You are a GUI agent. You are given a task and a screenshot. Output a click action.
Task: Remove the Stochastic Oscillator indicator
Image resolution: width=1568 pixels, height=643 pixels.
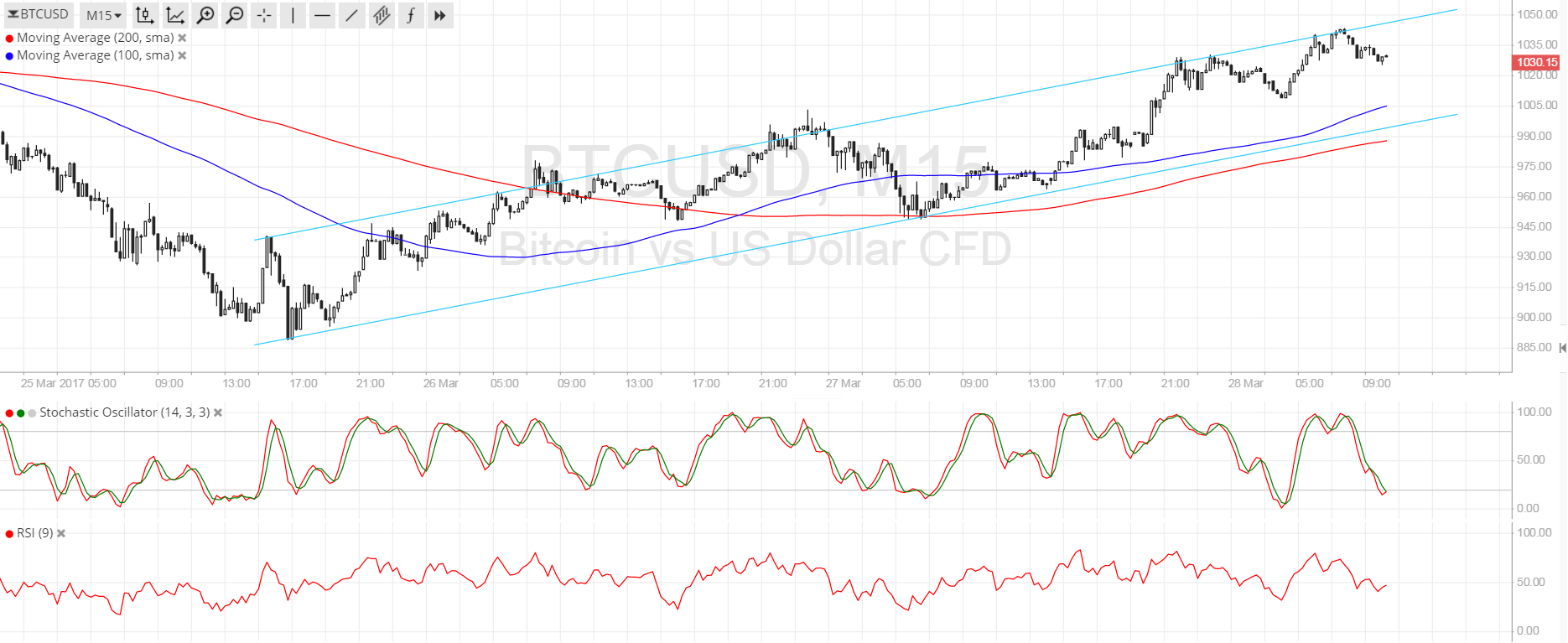tap(218, 412)
